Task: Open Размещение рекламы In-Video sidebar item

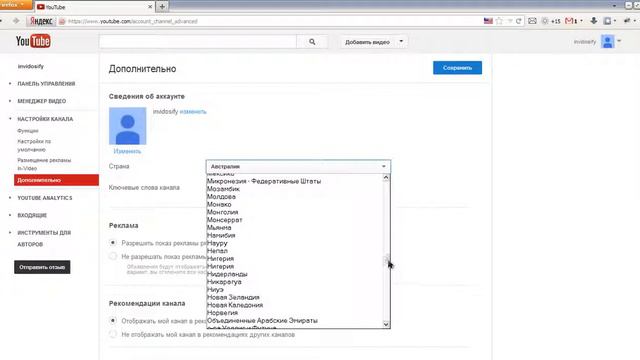Action: click(44, 164)
